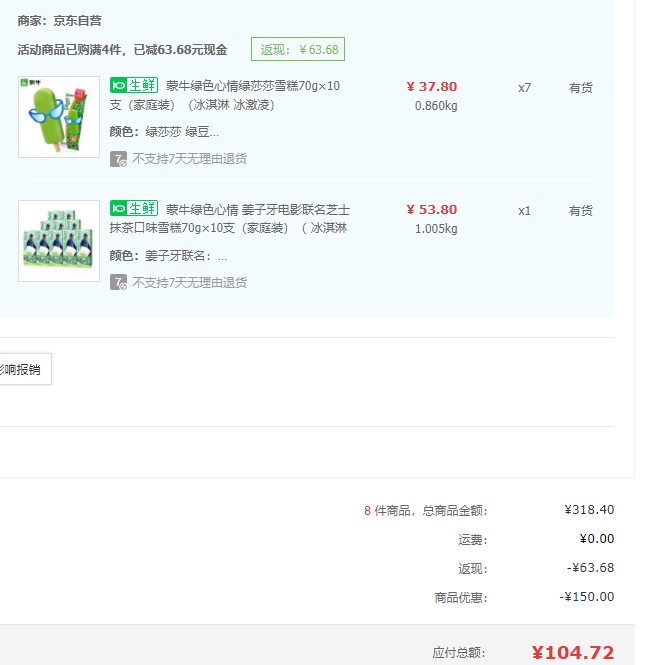Click the x1 quantity text
Image resolution: width=666 pixels, height=665 pixels.
tap(525, 211)
